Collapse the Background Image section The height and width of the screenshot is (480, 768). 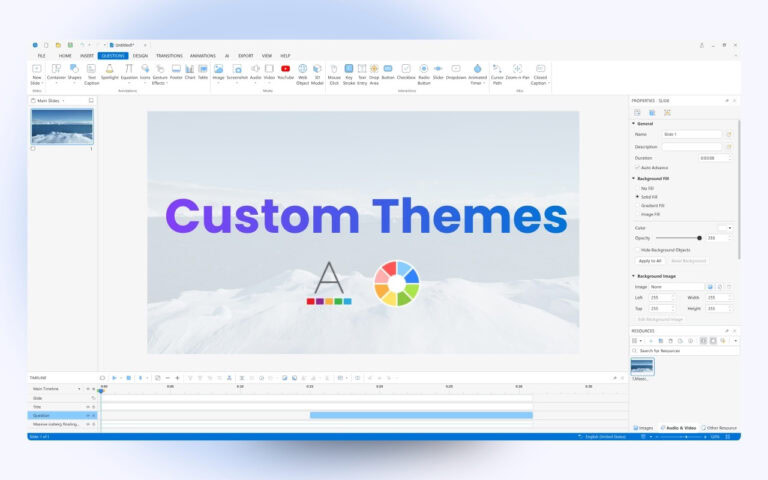click(x=633, y=276)
